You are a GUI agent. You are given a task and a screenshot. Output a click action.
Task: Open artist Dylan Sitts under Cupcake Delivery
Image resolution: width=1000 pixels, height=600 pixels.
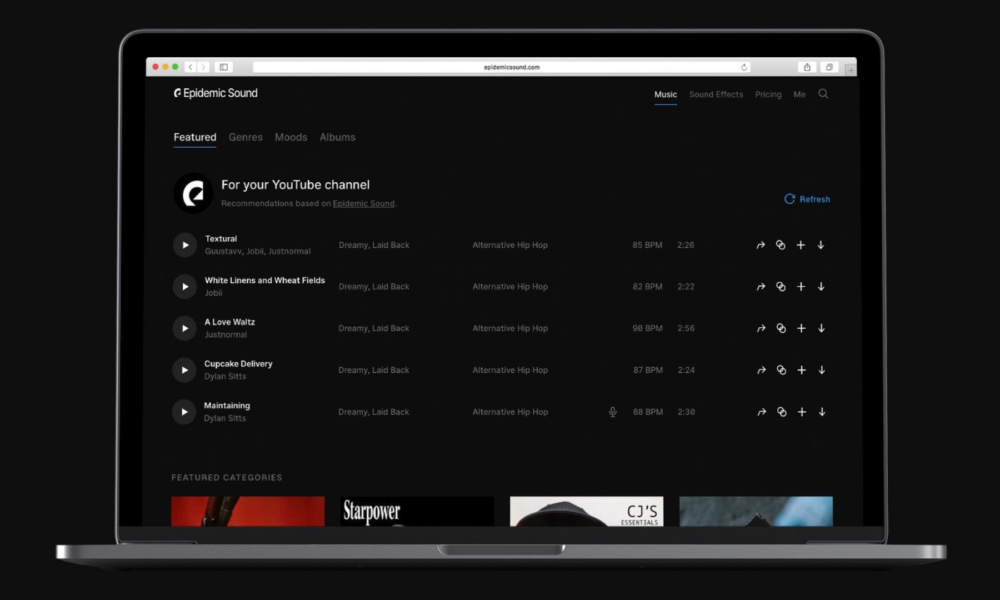pyautogui.click(x=225, y=376)
